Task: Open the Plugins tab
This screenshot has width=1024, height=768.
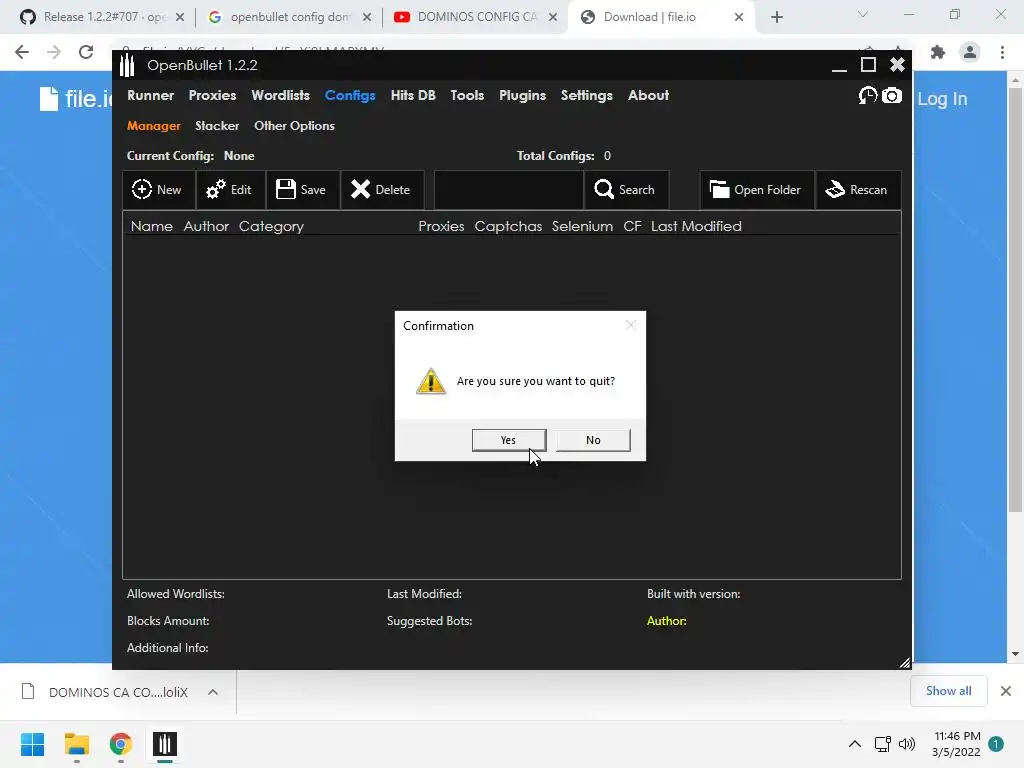Action: (522, 95)
